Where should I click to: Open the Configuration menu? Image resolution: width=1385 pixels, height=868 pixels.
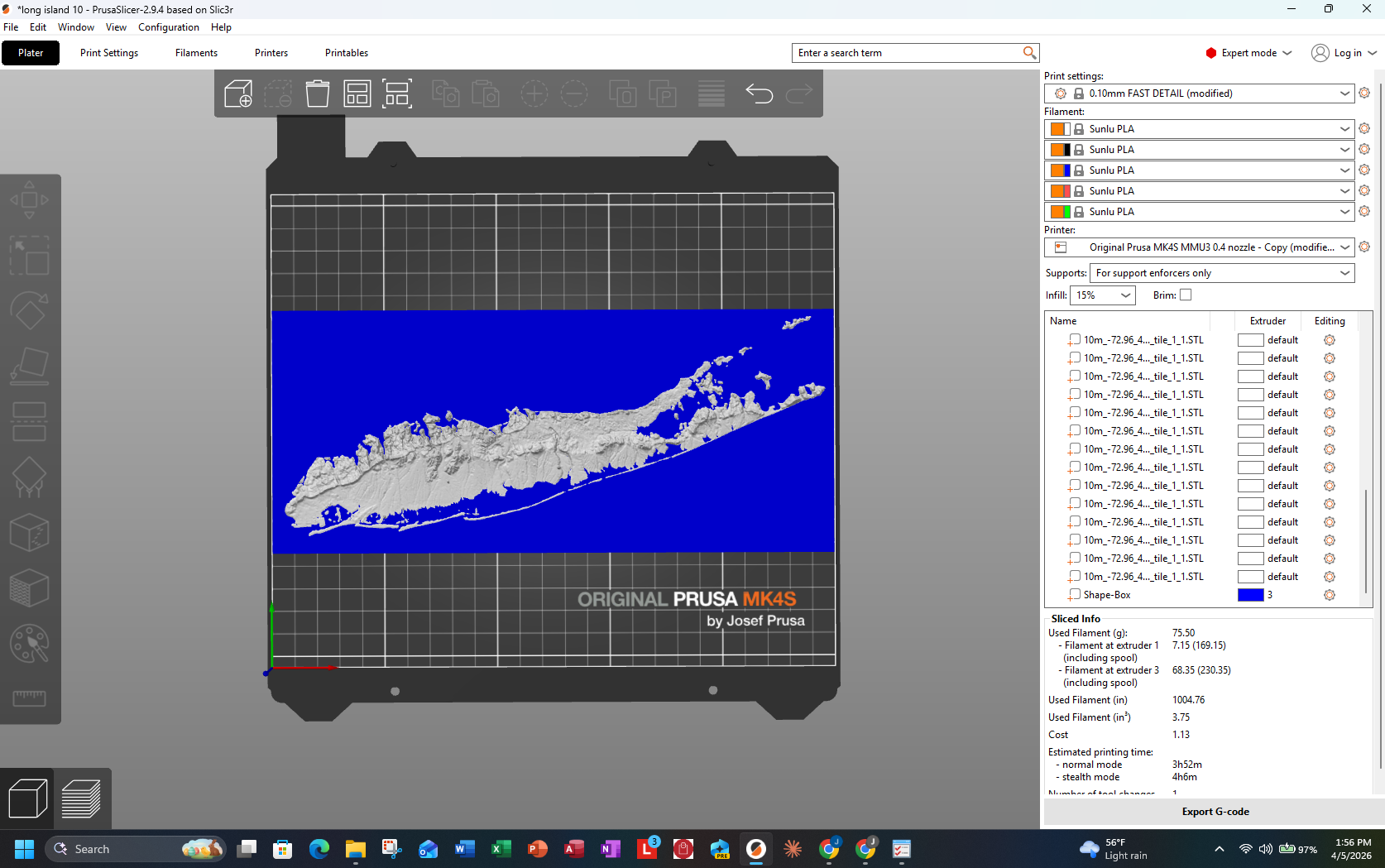pos(169,27)
